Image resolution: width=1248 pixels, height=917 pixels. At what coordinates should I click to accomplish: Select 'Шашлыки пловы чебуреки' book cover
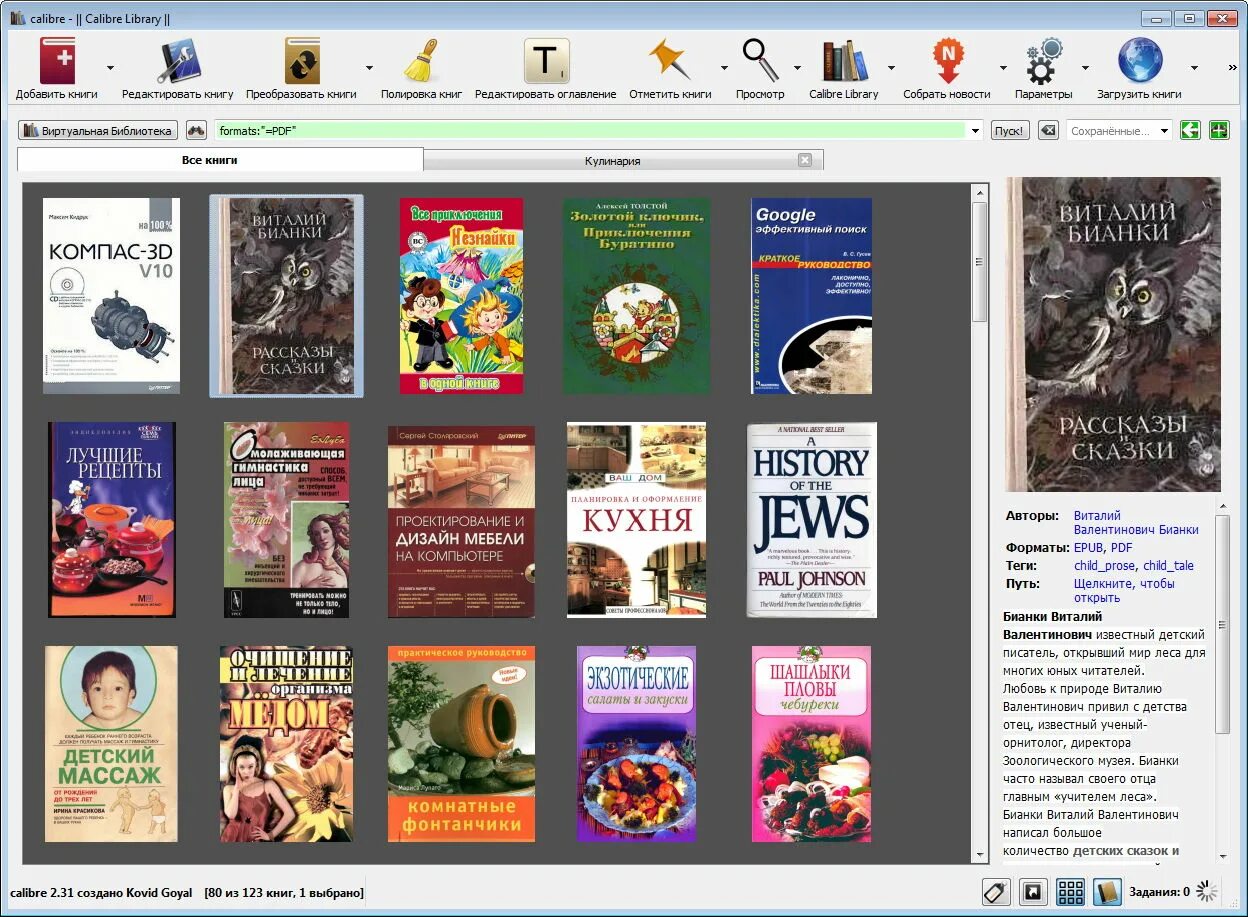pyautogui.click(x=811, y=744)
